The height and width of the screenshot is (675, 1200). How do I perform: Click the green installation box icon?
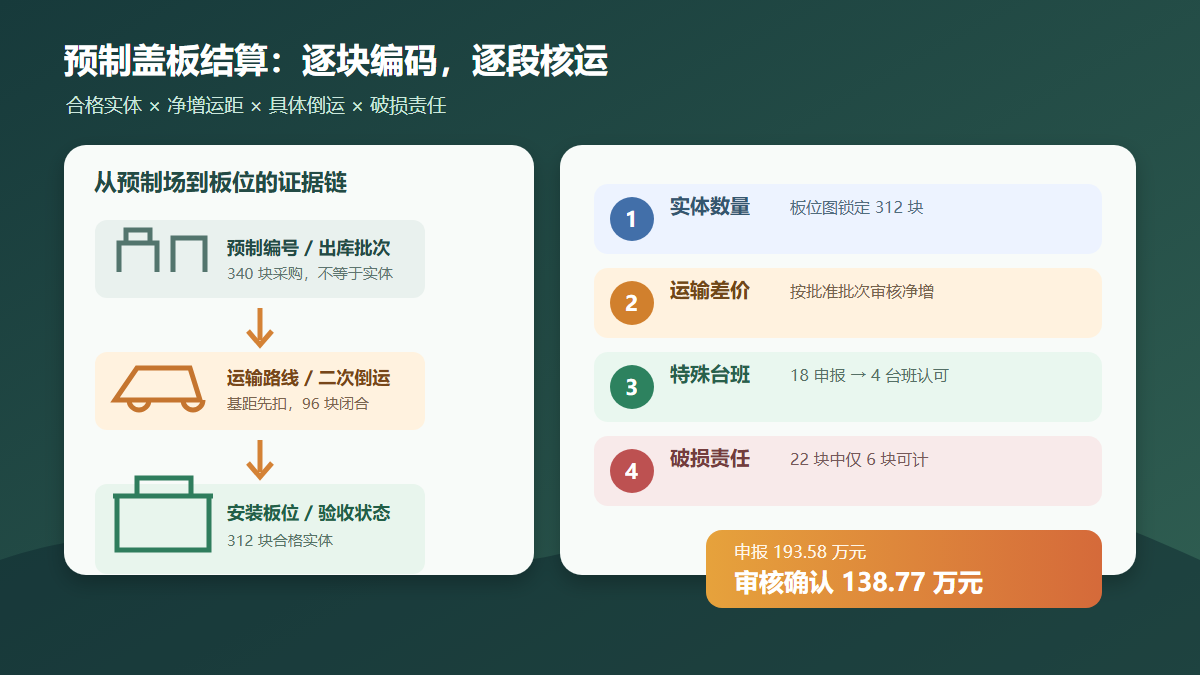click(162, 514)
